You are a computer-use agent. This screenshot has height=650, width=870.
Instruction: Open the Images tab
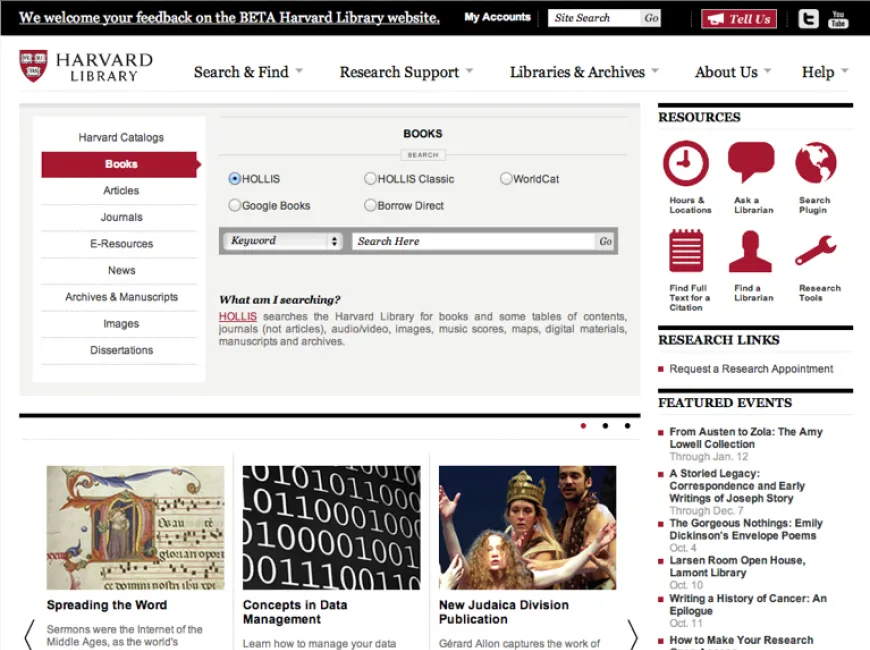pos(121,324)
